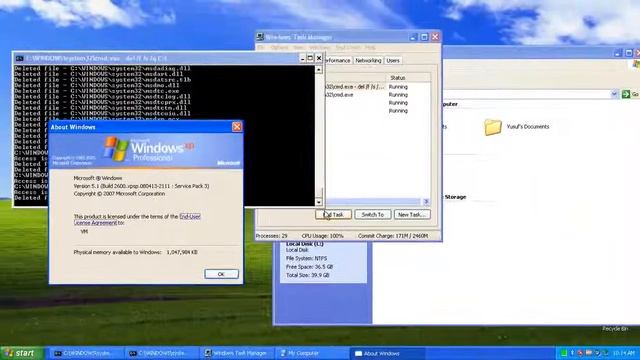Click the command prompt title bar icon

coord(19,58)
